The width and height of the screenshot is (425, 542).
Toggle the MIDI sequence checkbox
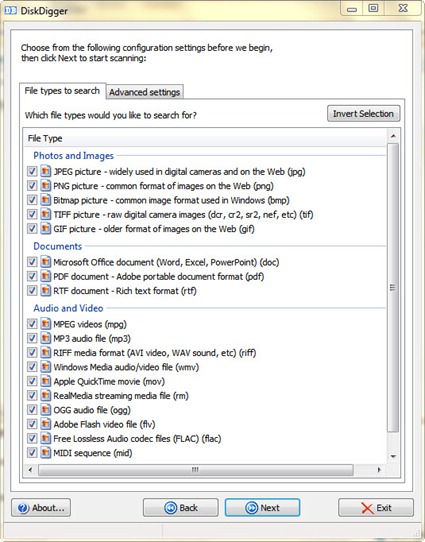(32, 453)
